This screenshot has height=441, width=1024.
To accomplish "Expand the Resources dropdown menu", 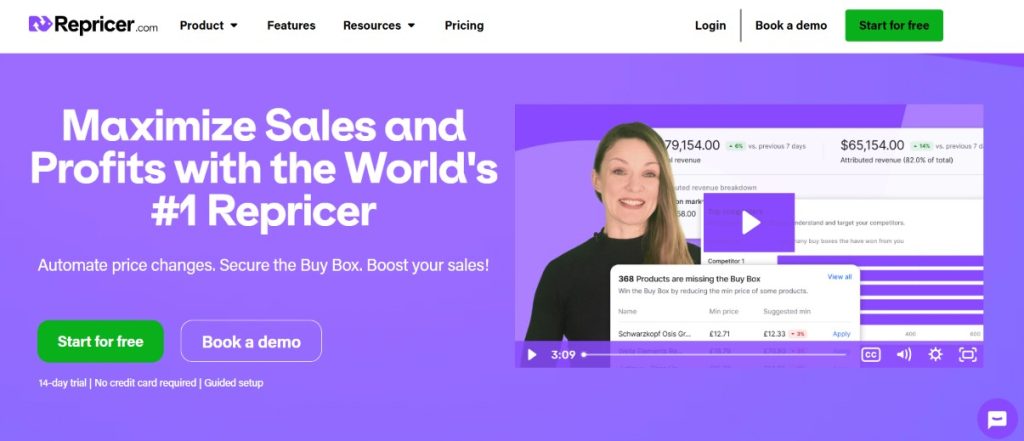I will (379, 25).
